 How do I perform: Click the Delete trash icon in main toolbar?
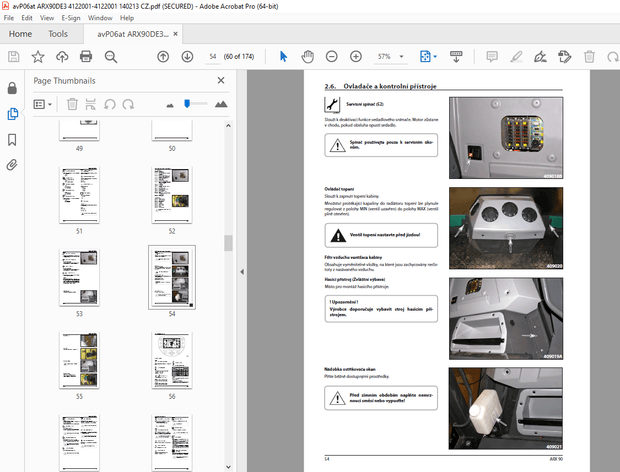click(589, 57)
